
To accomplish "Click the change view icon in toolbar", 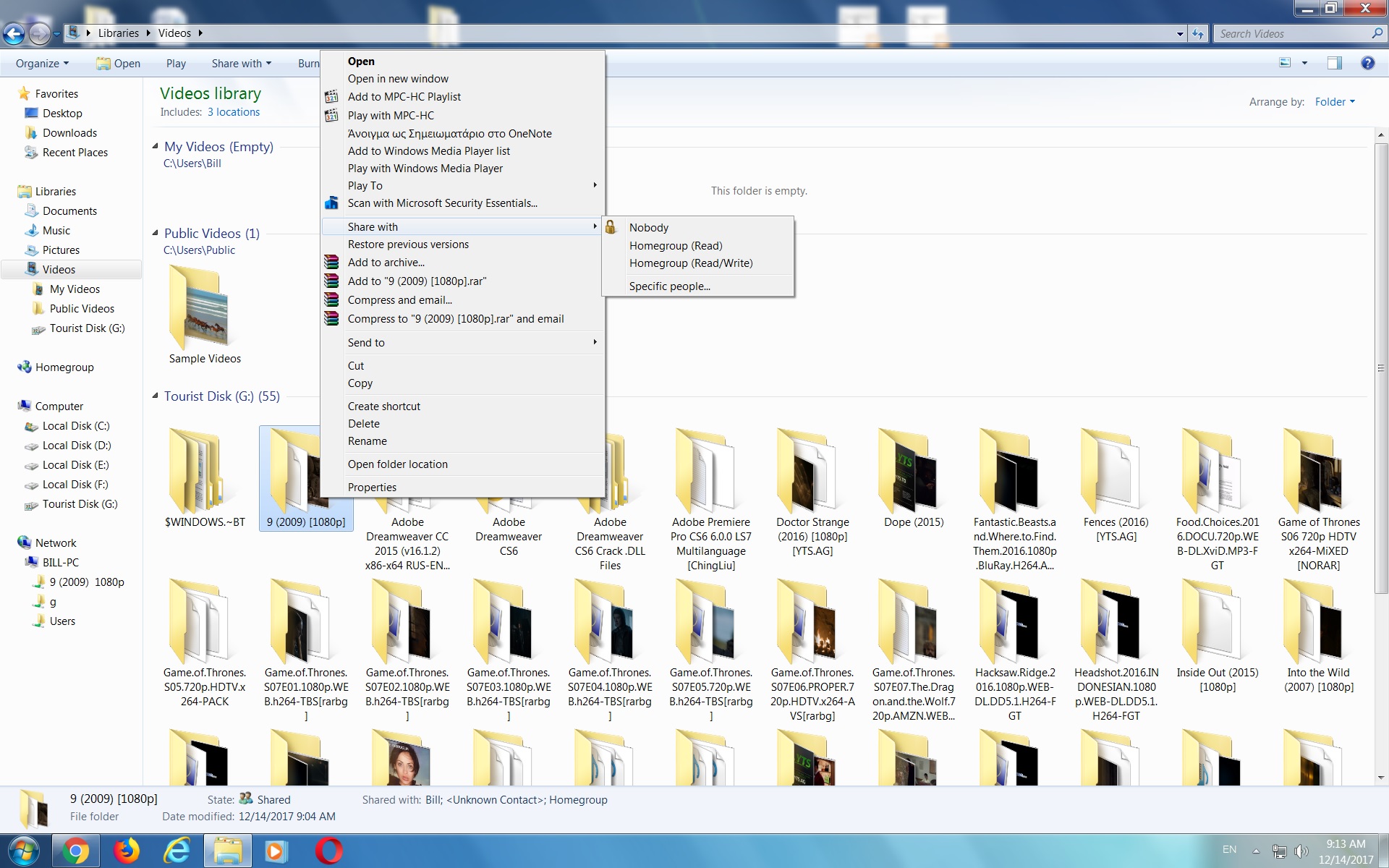I will (x=1286, y=63).
